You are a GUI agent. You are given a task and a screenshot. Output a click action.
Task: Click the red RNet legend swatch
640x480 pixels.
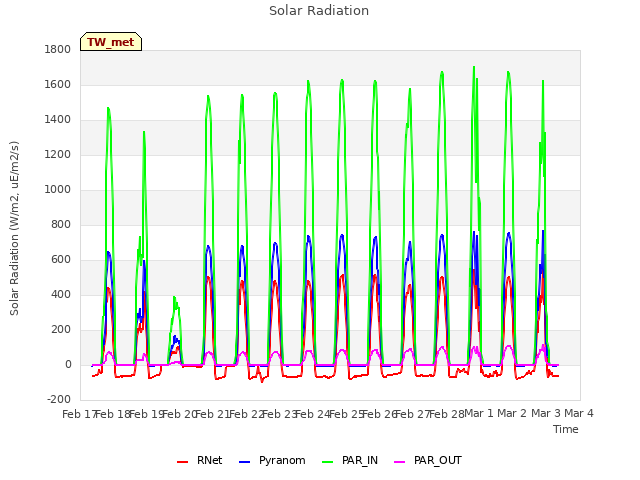click(182, 462)
